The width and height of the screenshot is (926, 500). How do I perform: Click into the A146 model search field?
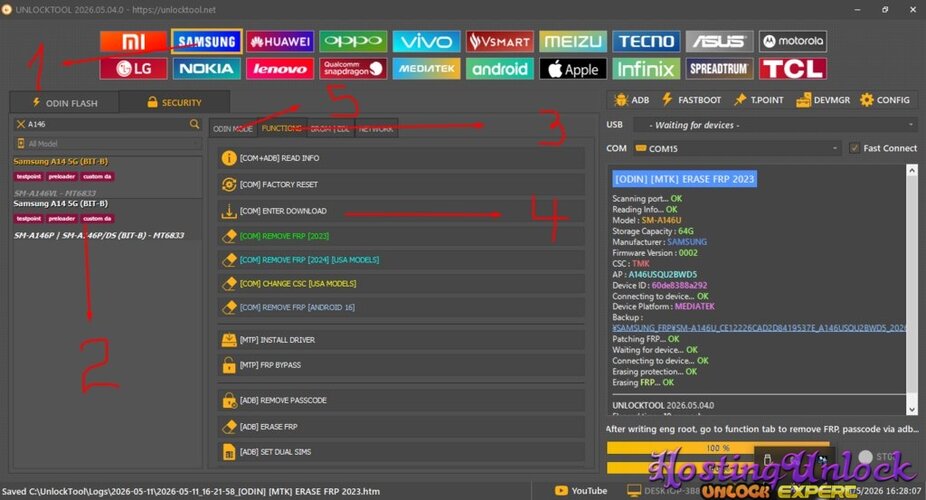[x=107, y=124]
